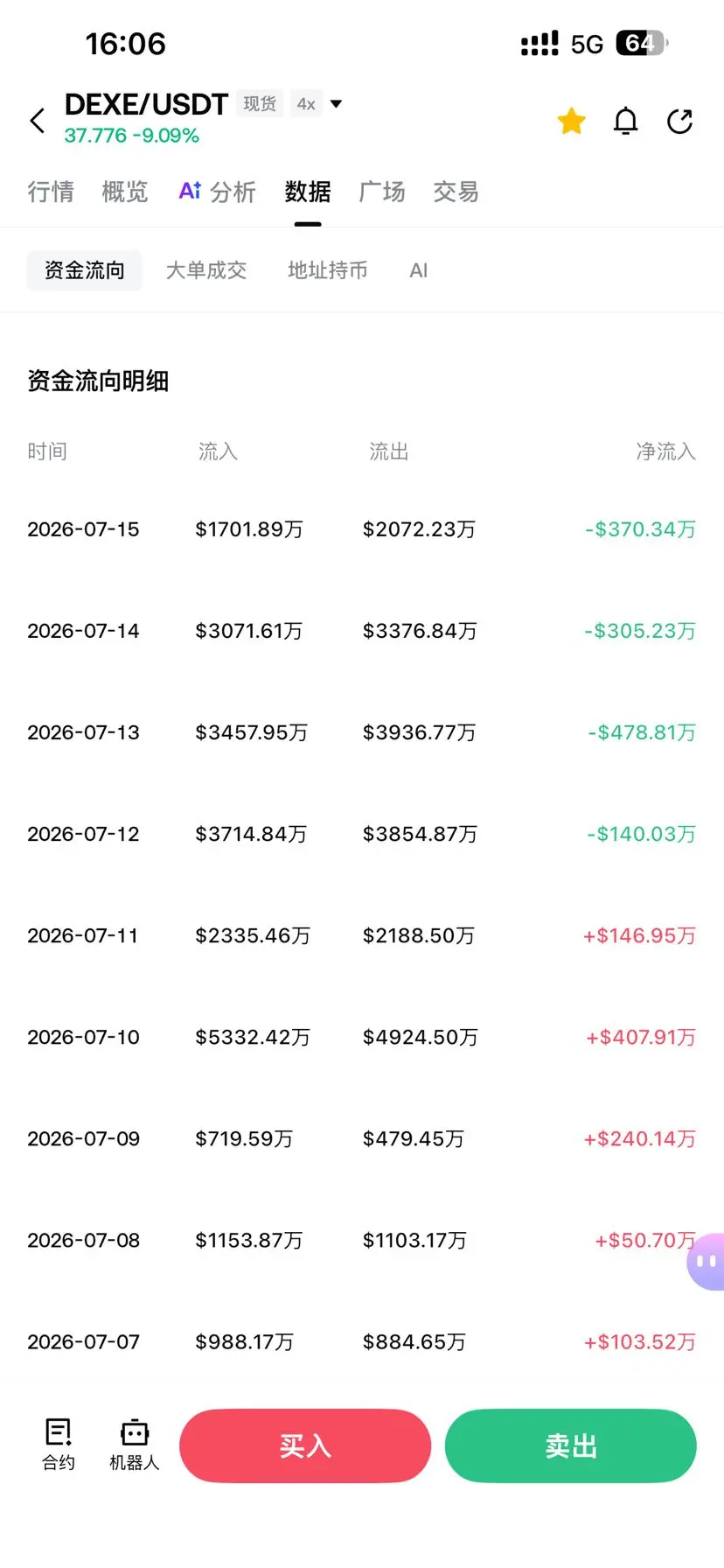This screenshot has height=1568, width=724.
Task: Open the 合约 contract icon
Action: 59,1445
